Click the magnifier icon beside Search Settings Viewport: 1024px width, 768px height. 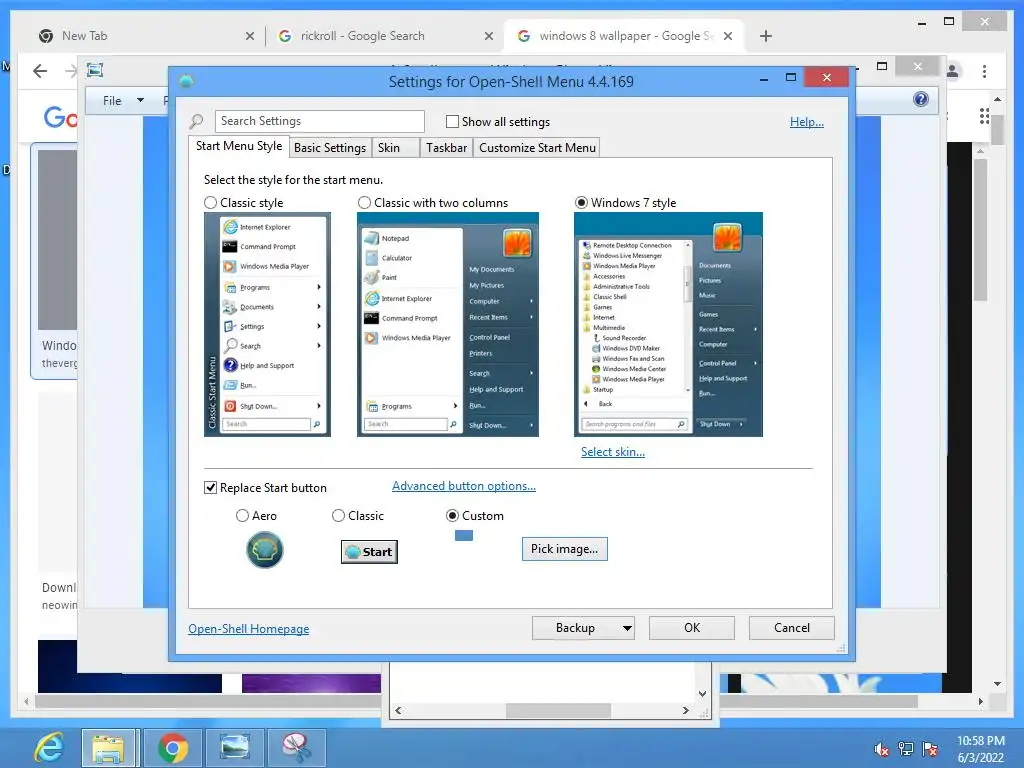pyautogui.click(x=196, y=121)
